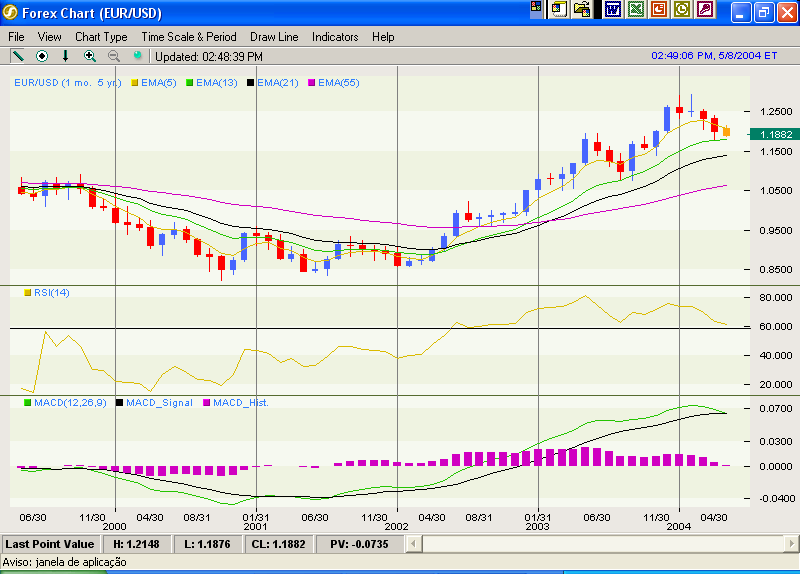
Task: Open PowerPoint from the Office shortcut bar
Action: point(658,9)
